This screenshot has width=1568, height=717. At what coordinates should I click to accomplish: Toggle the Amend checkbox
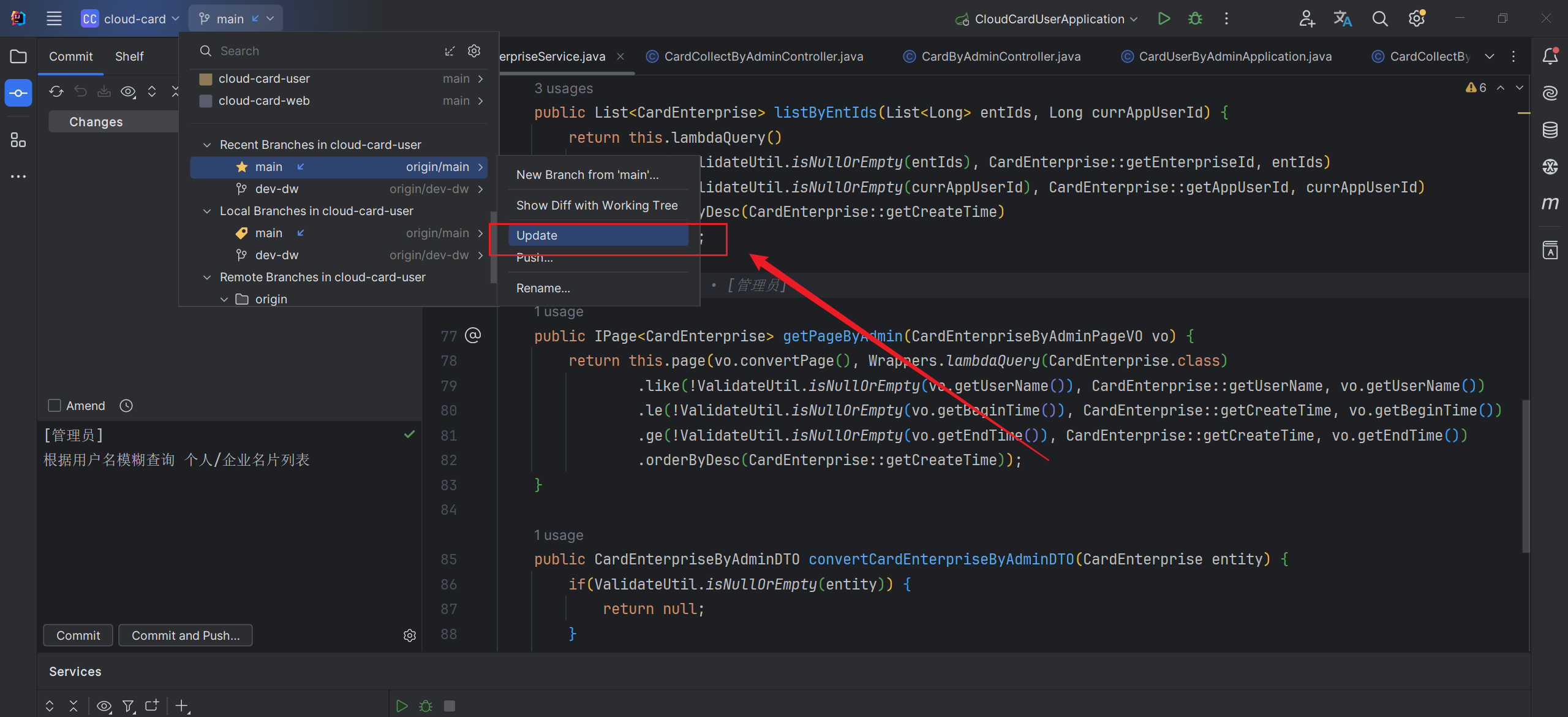point(55,406)
